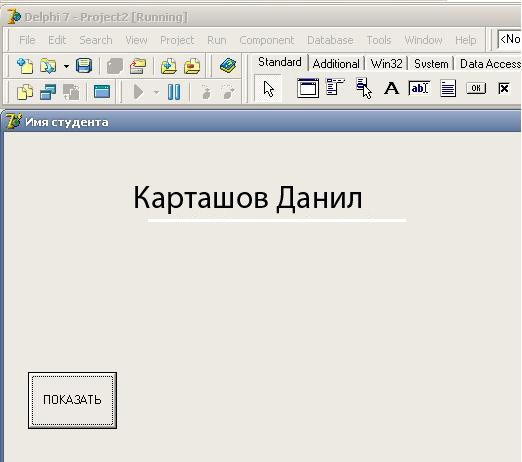Select the Button component OK icon

(x=476, y=88)
